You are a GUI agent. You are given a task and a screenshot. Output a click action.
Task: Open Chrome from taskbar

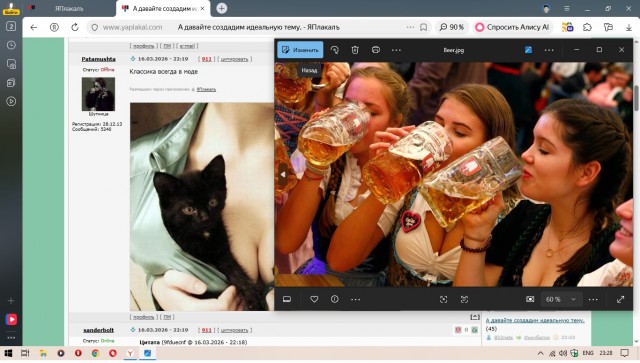[x=96, y=353]
